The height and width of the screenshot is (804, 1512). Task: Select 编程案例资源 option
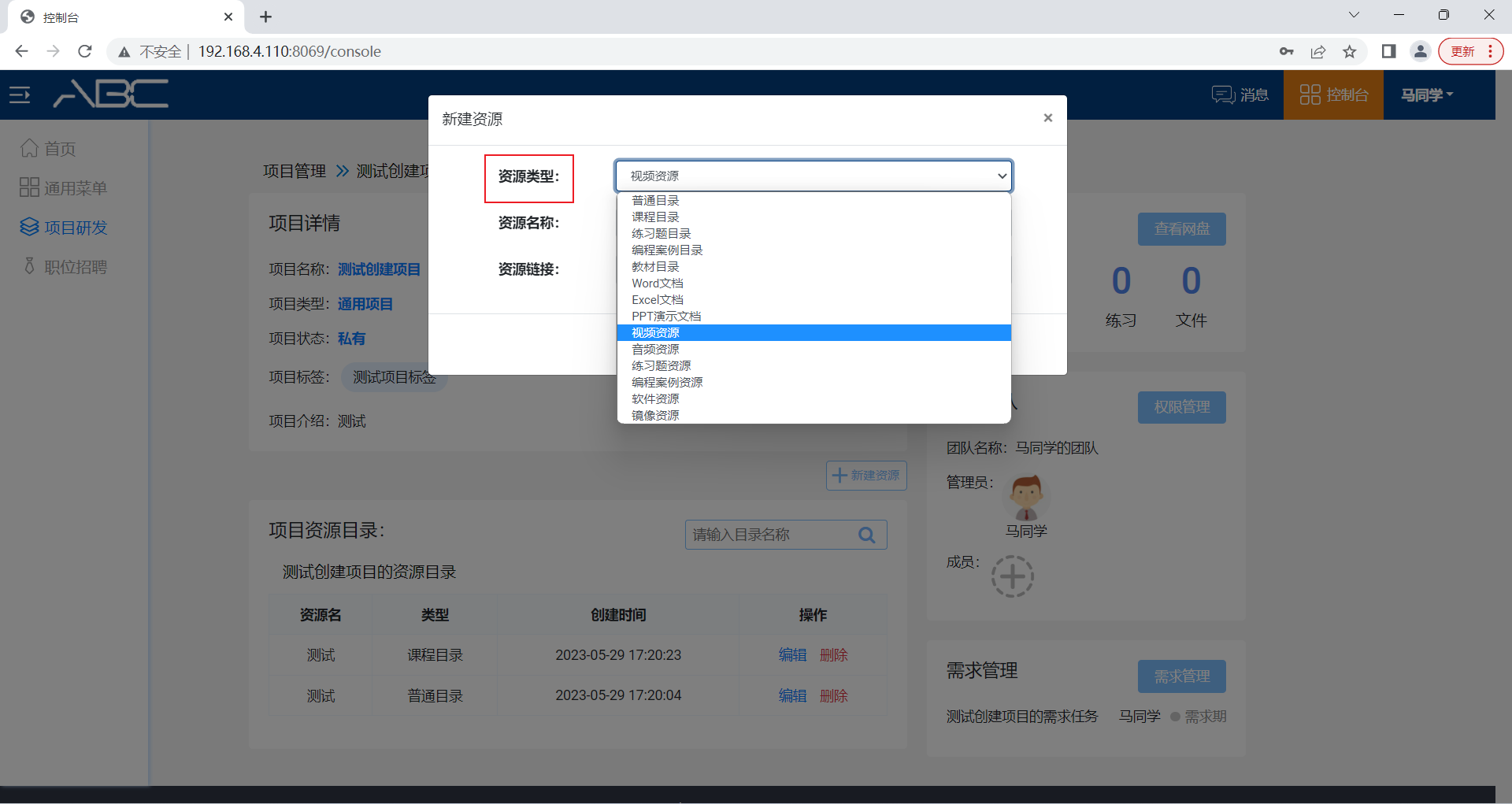click(813, 383)
